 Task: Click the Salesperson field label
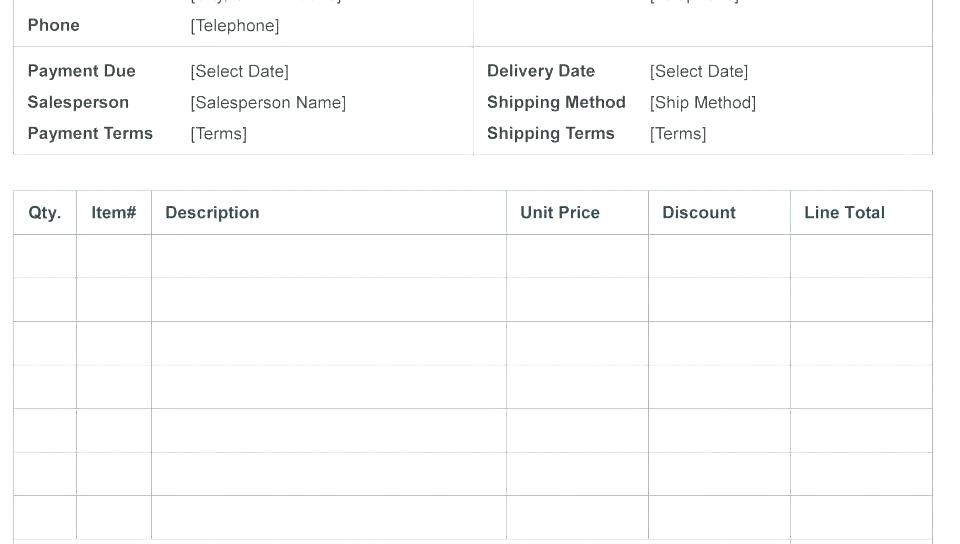tap(78, 103)
